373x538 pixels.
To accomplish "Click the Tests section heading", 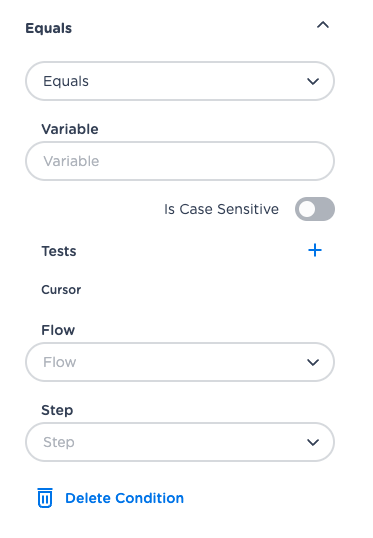I will (59, 251).
